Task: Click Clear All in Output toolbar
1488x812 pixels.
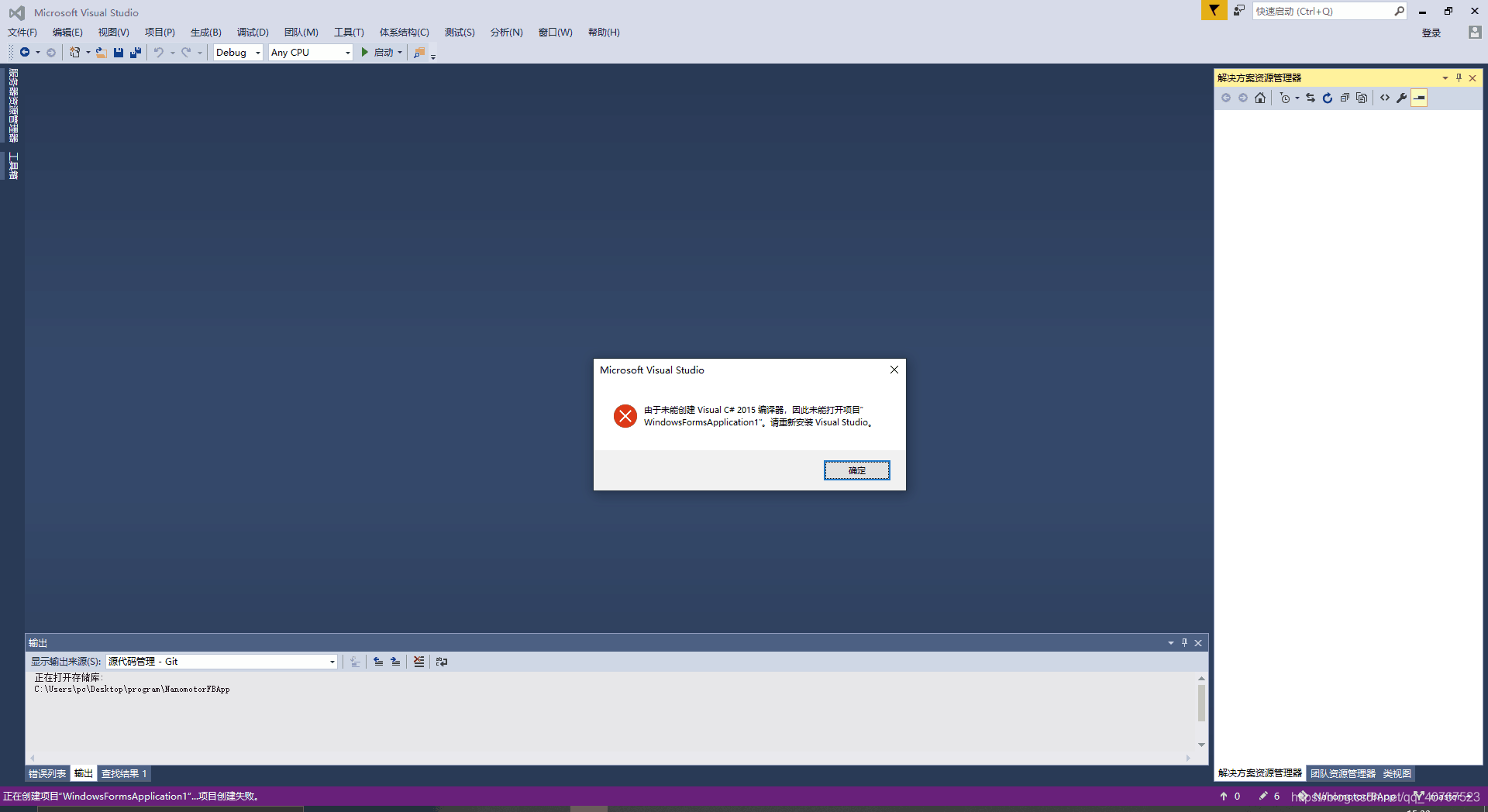Action: pos(419,662)
